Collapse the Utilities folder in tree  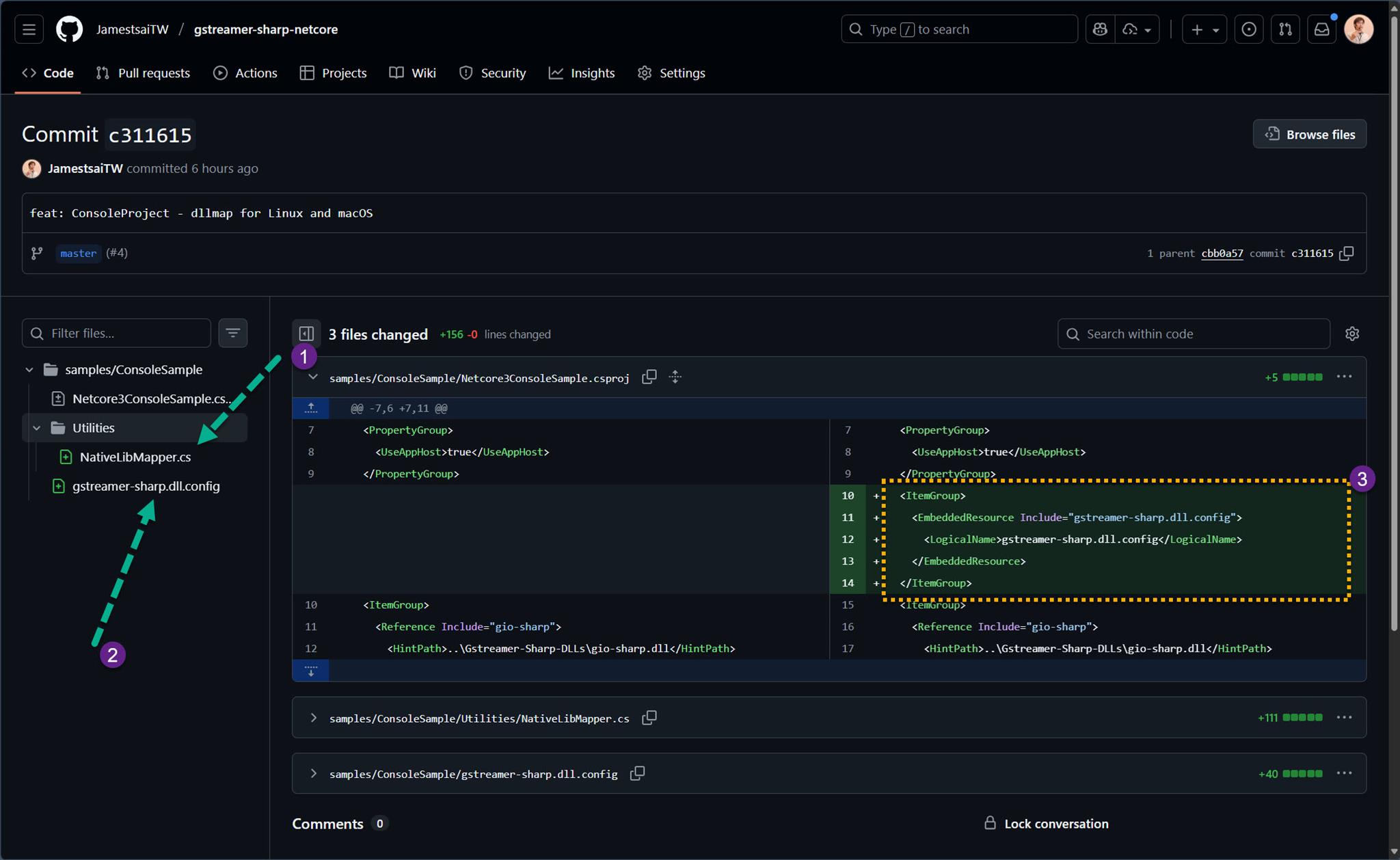pyautogui.click(x=37, y=428)
